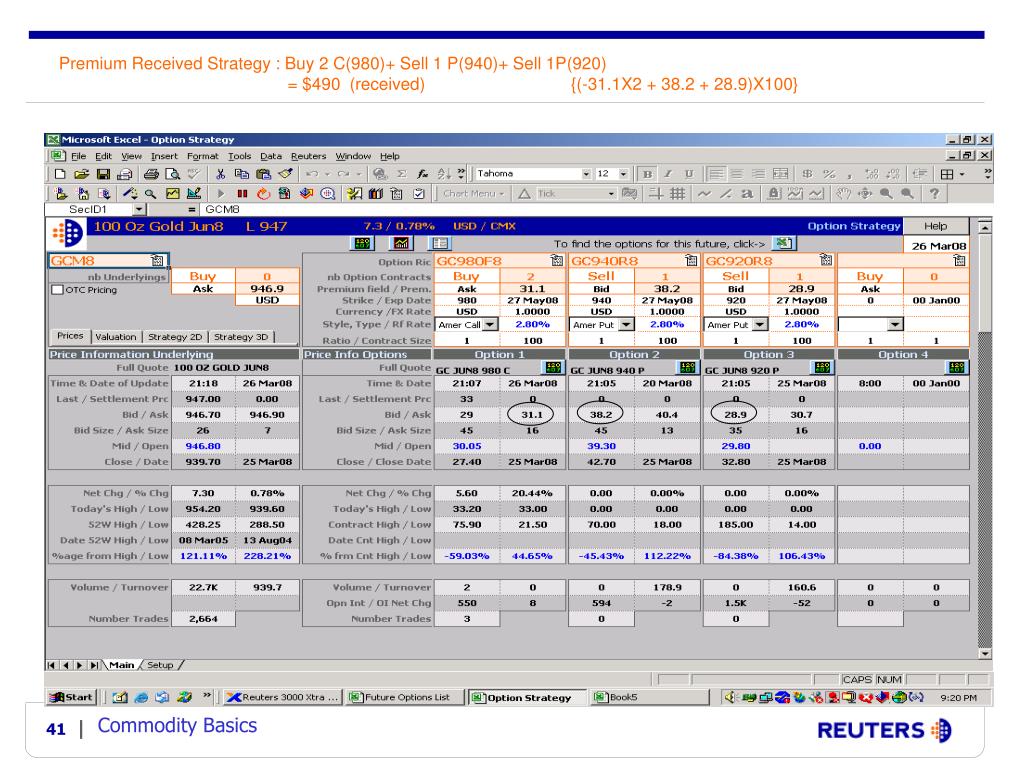The height and width of the screenshot is (768, 1024).
Task: Click the grid icon in chart toolbar
Action: [x=678, y=193]
